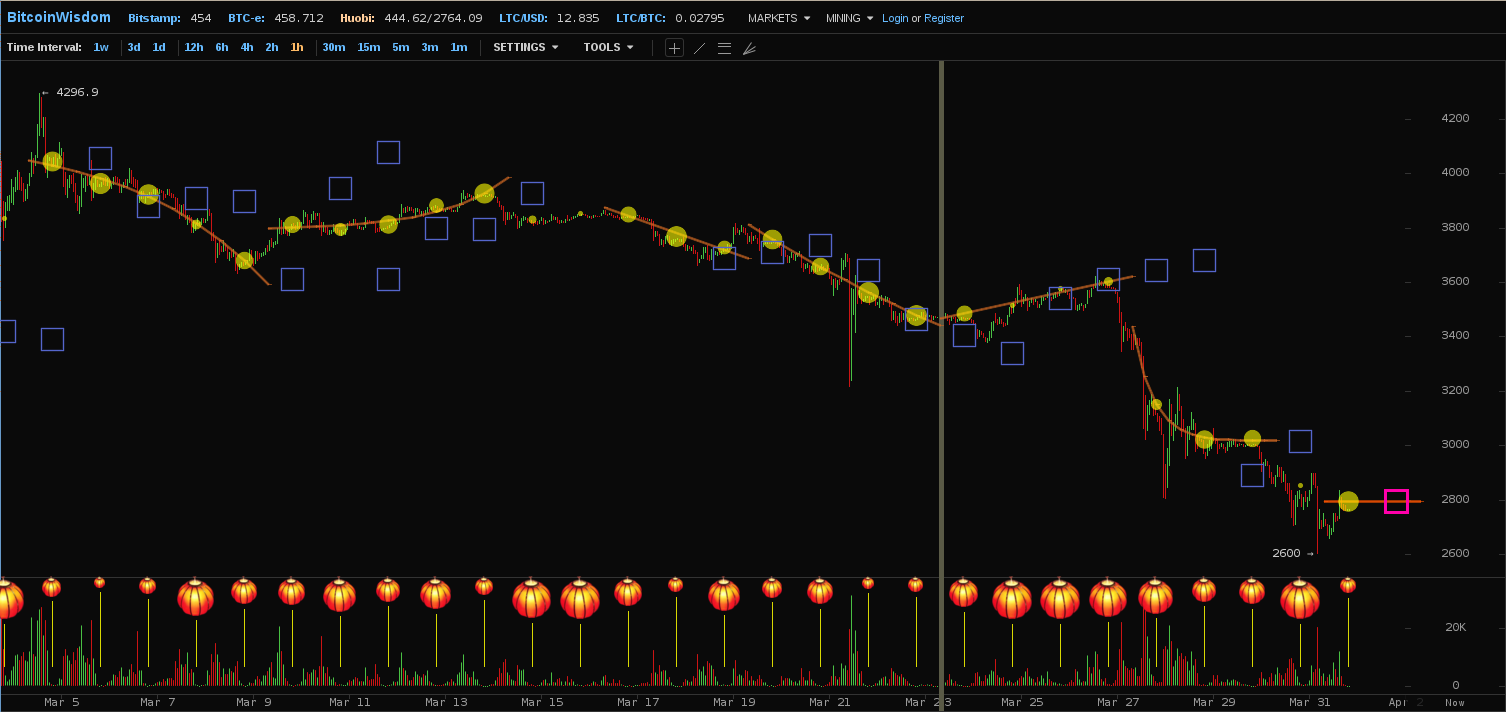Select the 4h time interval

246,47
